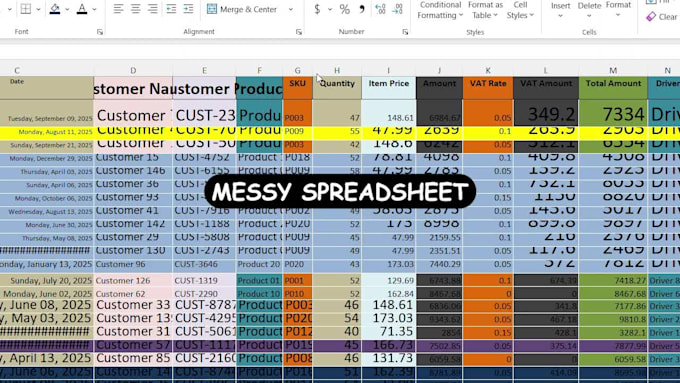This screenshot has height=383, width=680.
Task: Open the Font Color dropdown arrow
Action: [94, 9]
